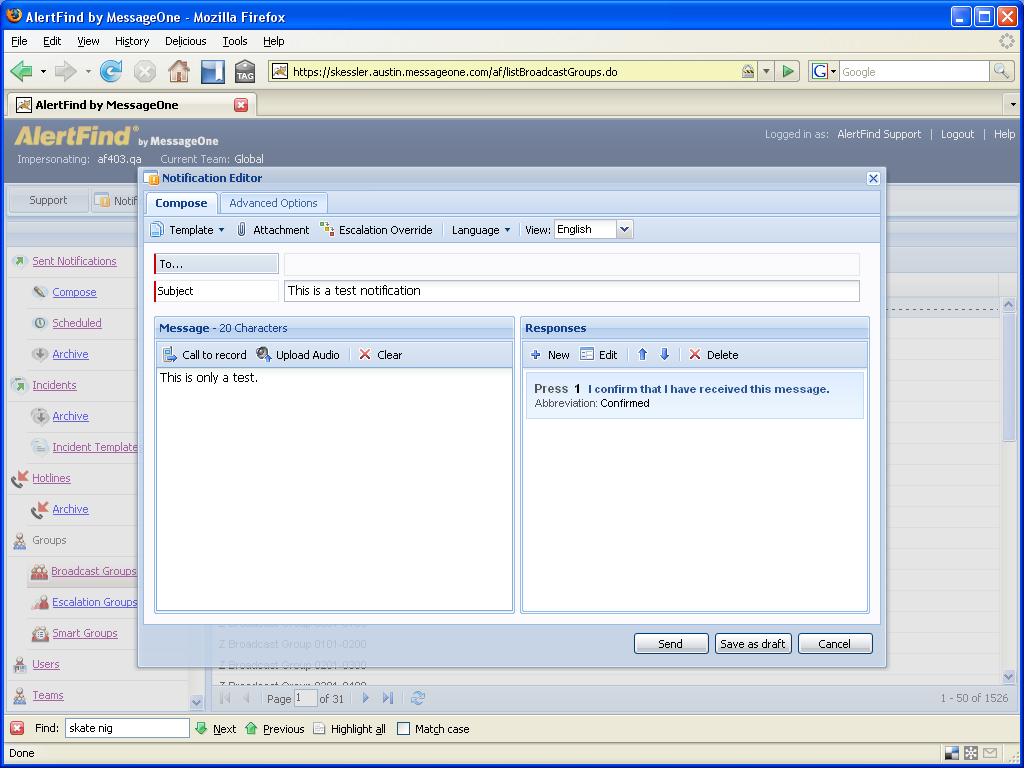
Task: Click Highlight all in the find bar
Action: click(349, 728)
